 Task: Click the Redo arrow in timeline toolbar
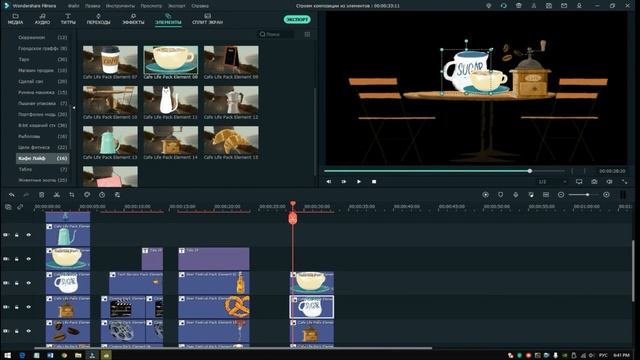coord(27,195)
